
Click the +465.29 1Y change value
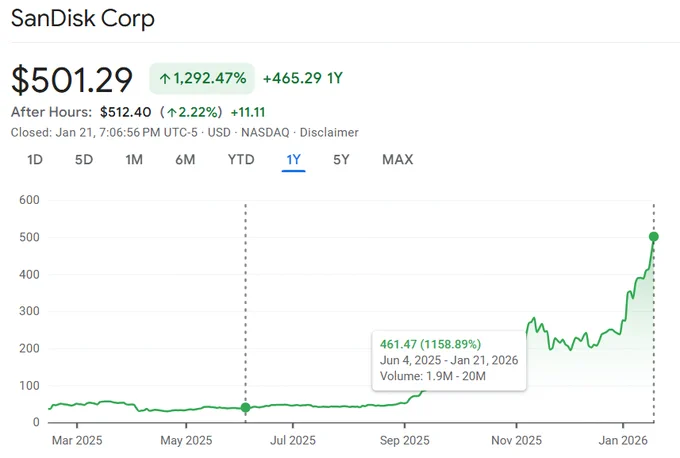pyautogui.click(x=303, y=79)
